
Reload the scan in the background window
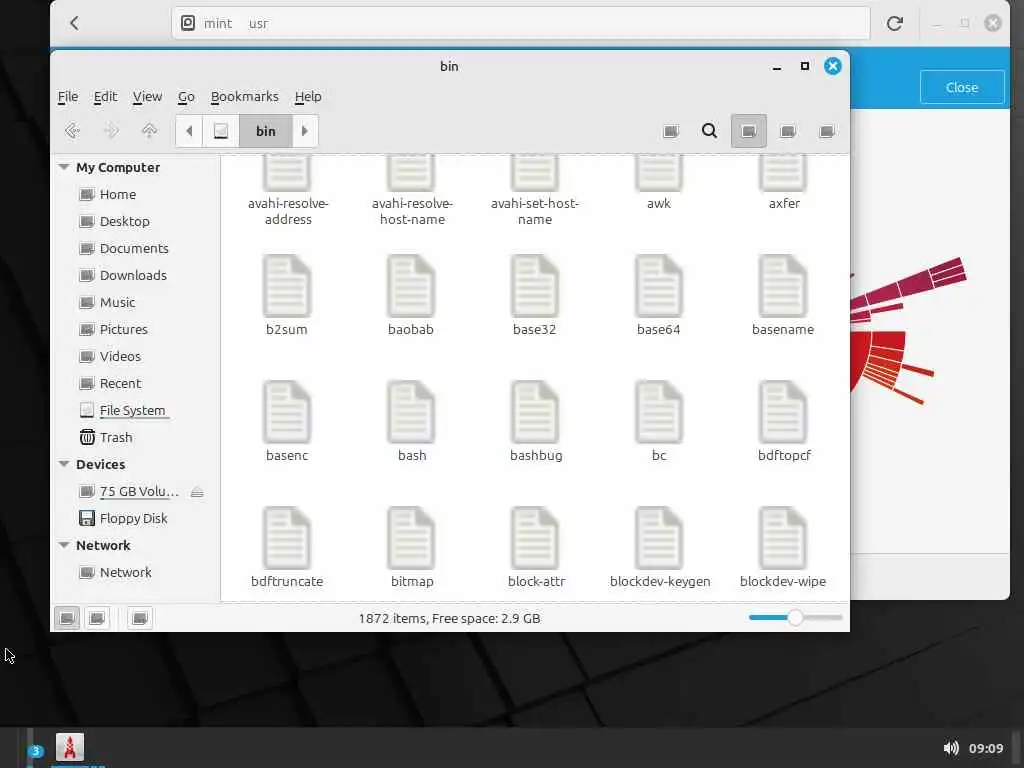pyautogui.click(x=895, y=24)
